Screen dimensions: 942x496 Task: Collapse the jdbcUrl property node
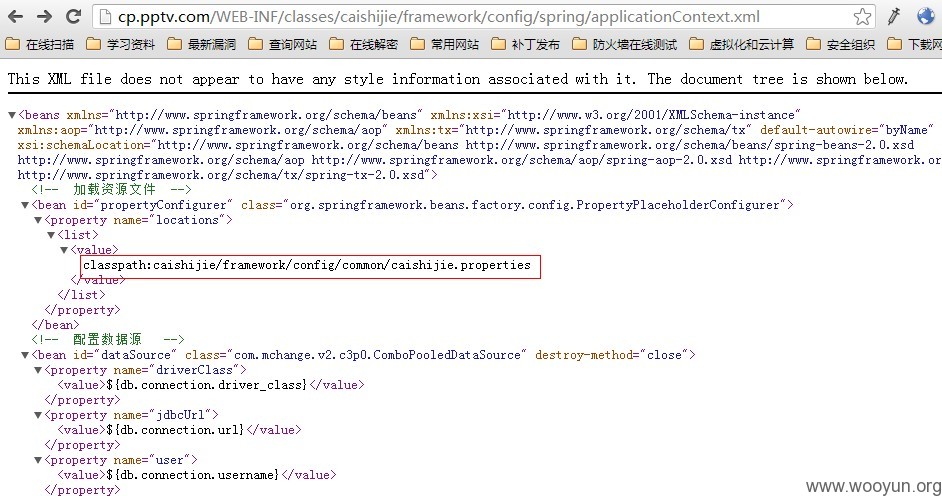click(x=38, y=415)
